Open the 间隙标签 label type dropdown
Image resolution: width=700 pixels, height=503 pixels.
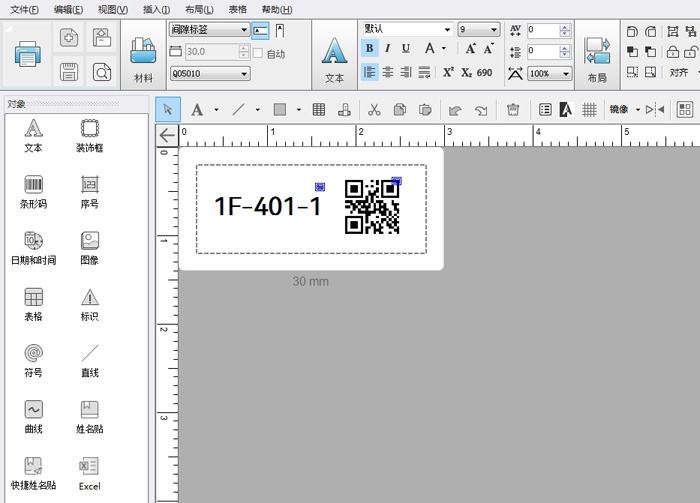pos(210,30)
